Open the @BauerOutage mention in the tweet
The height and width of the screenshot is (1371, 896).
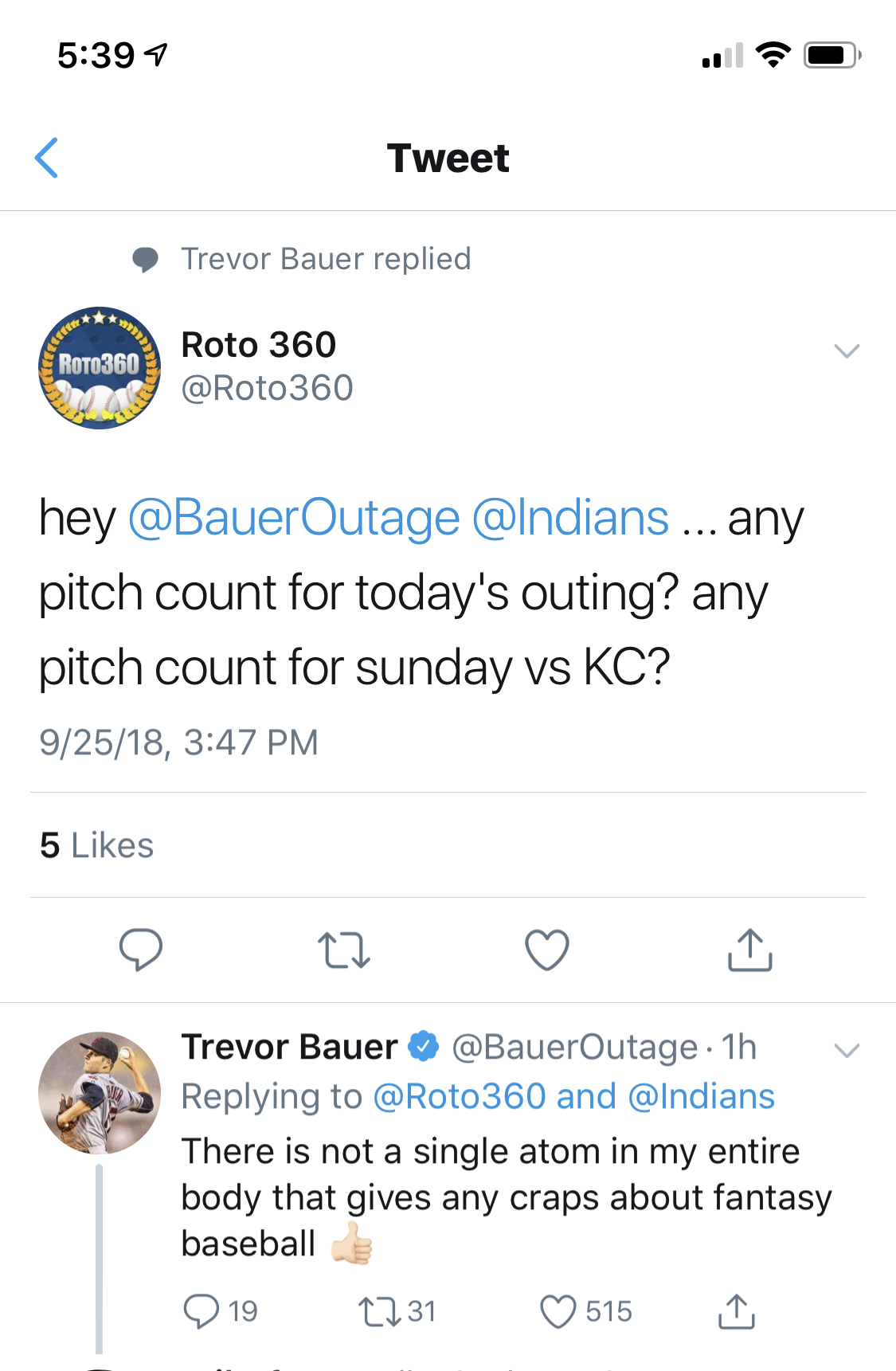294,518
